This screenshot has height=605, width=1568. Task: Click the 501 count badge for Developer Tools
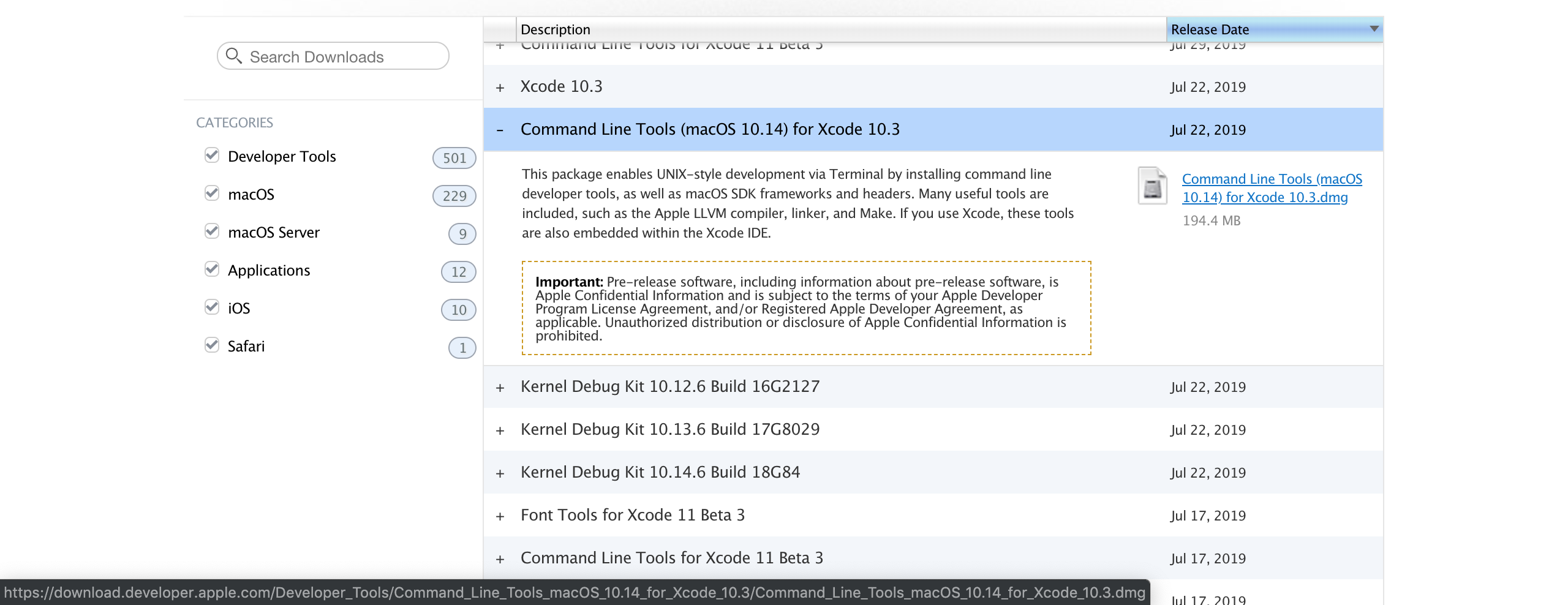454,158
